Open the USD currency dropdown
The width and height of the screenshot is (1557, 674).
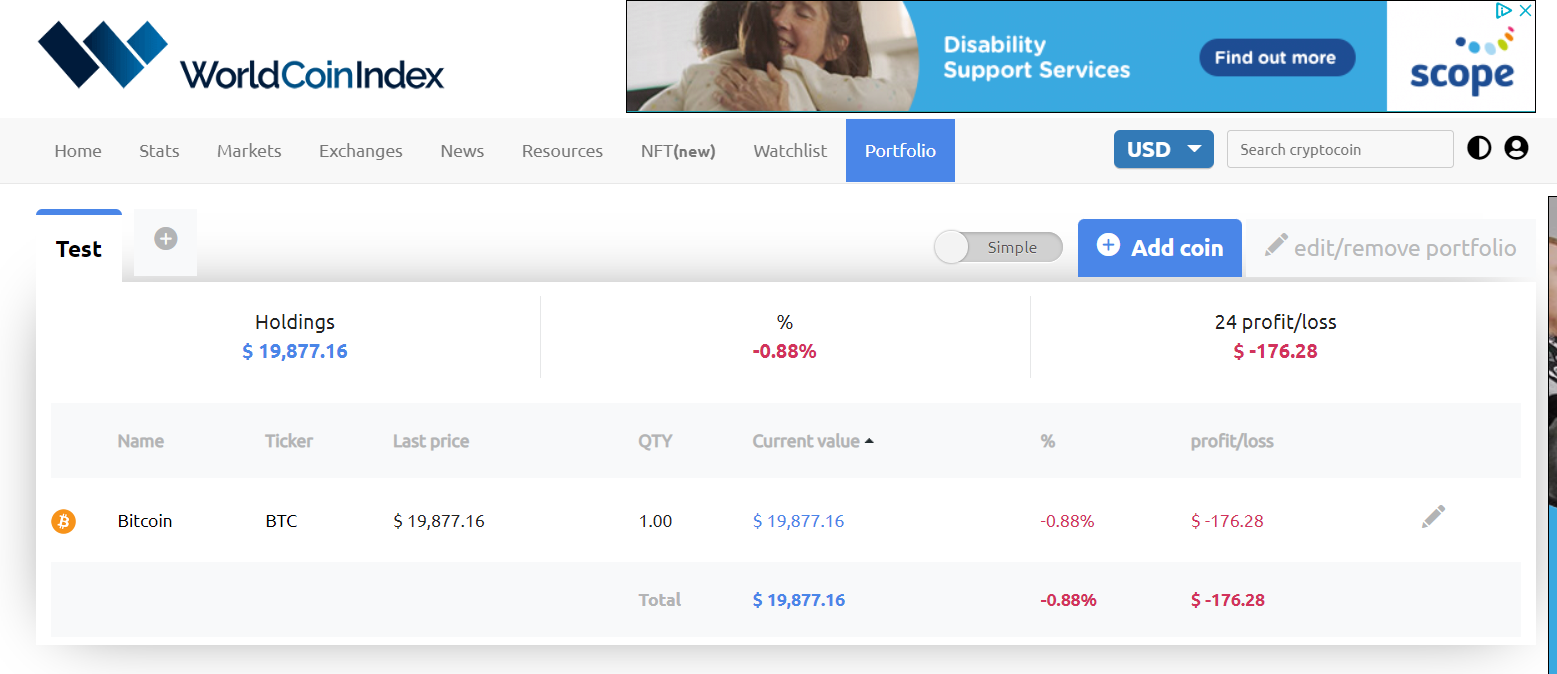pyautogui.click(x=1163, y=148)
